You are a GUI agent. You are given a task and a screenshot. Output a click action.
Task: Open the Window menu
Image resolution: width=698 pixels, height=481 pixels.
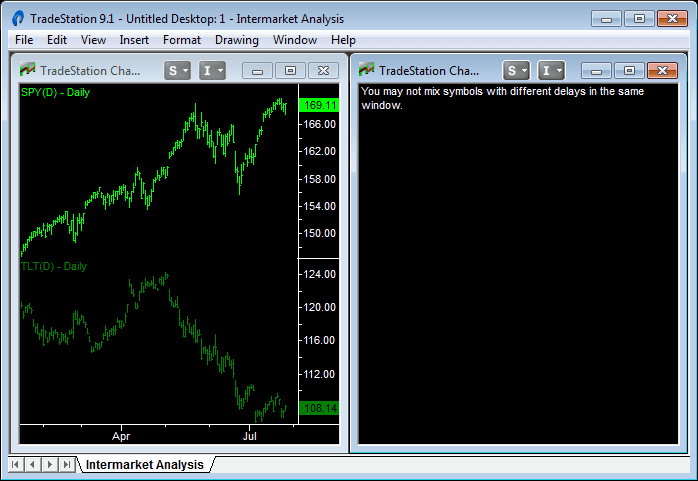tap(295, 40)
